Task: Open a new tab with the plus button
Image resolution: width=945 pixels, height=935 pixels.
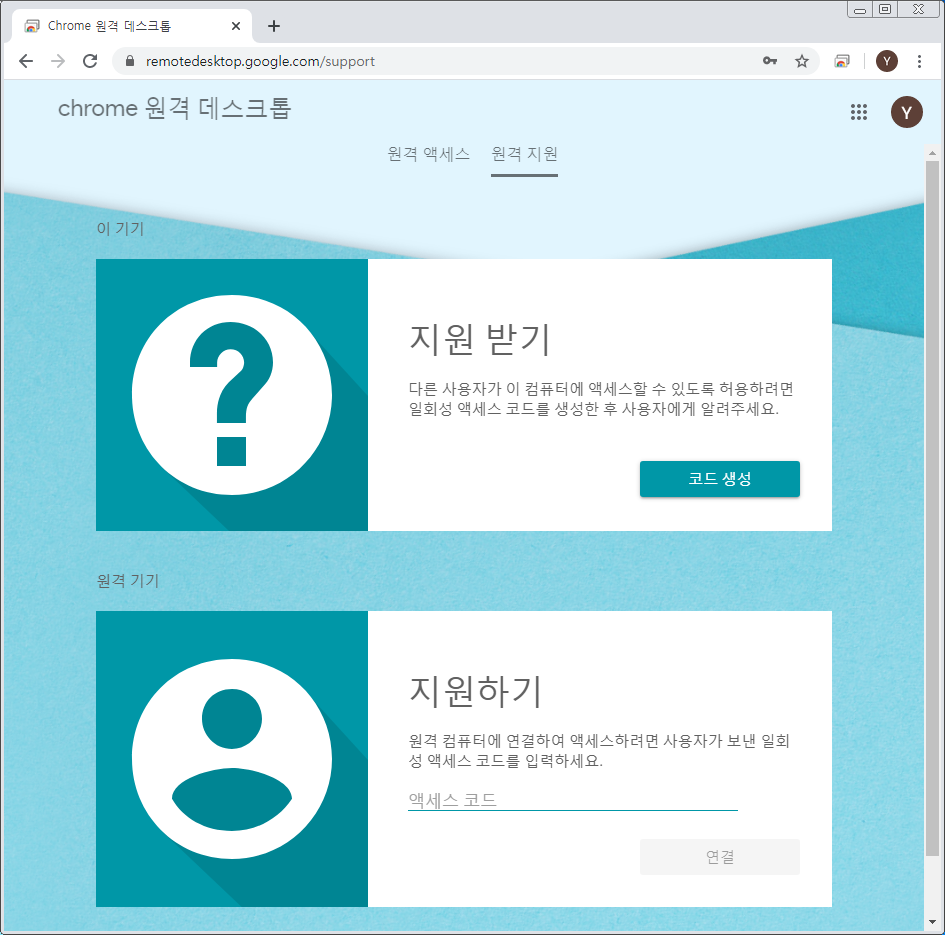Action: click(274, 26)
